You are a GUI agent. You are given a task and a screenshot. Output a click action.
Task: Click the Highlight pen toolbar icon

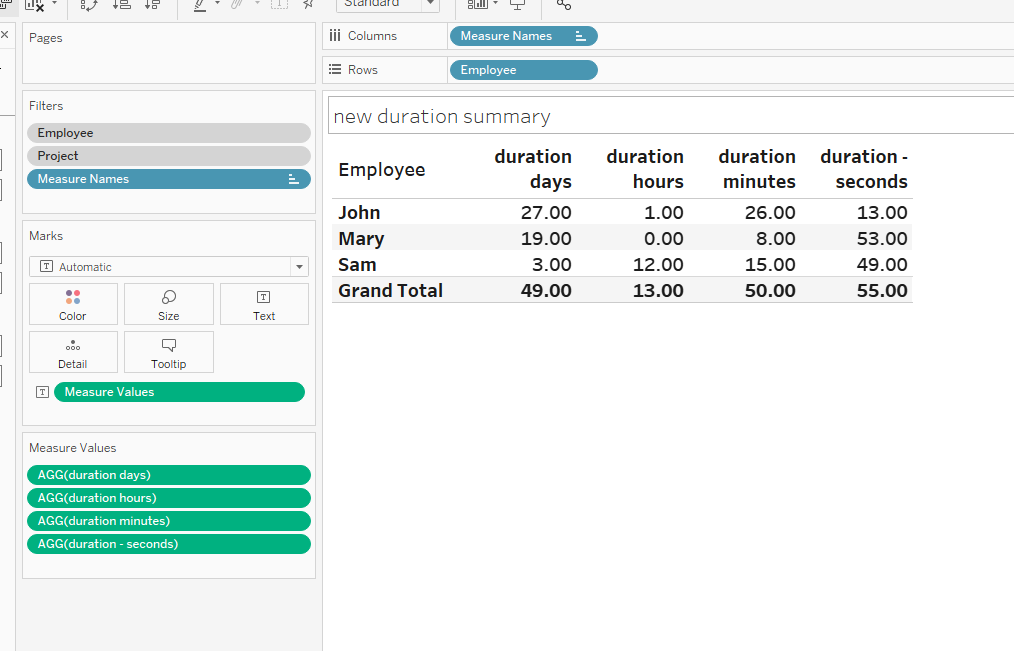pyautogui.click(x=200, y=5)
